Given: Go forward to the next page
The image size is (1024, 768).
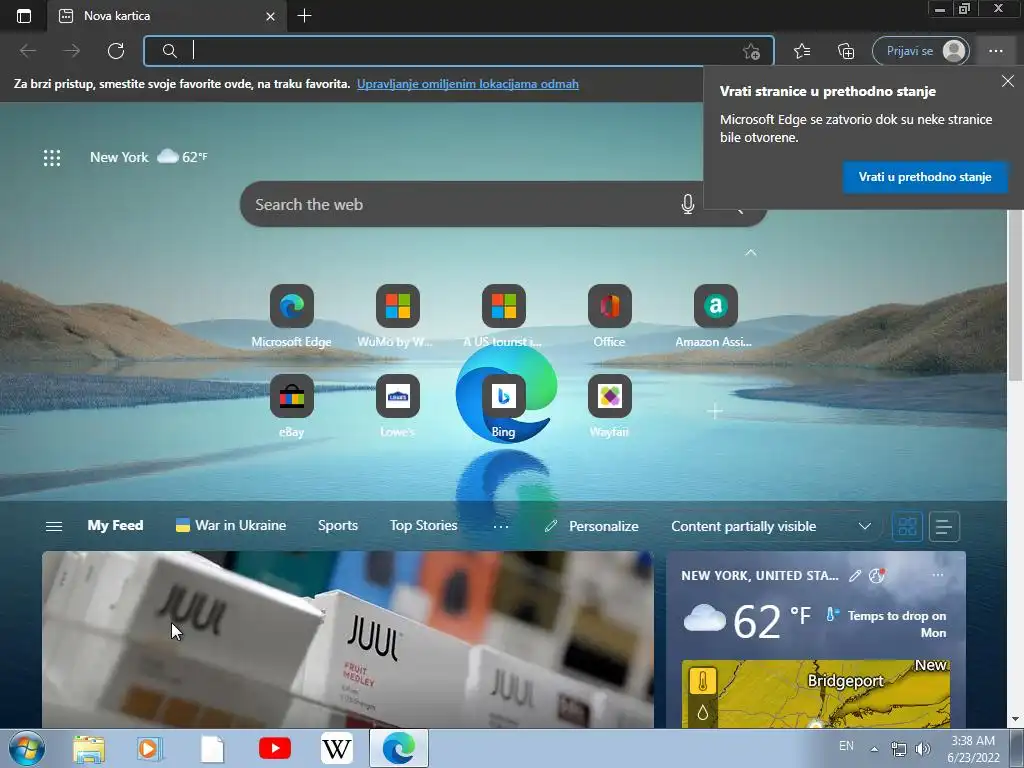Looking at the screenshot, I should 72,51.
